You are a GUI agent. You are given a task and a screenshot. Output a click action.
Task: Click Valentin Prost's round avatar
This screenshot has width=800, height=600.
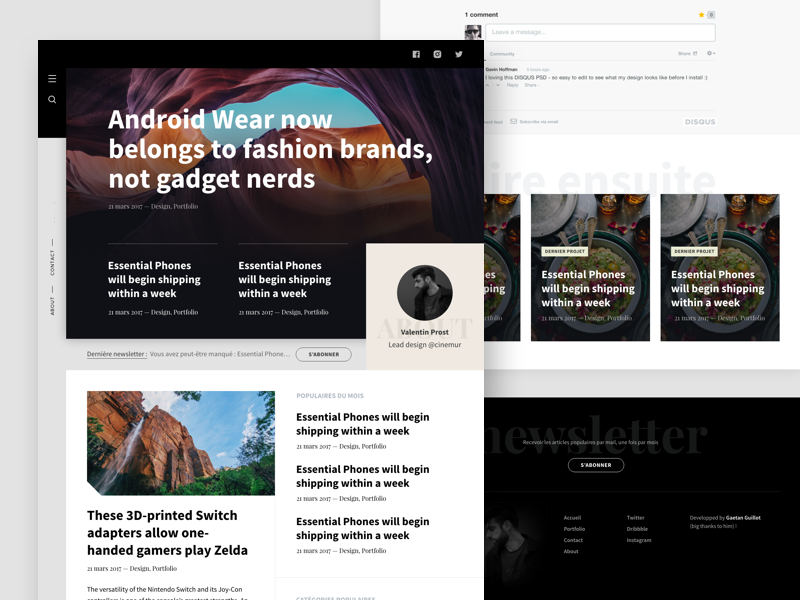pos(424,293)
